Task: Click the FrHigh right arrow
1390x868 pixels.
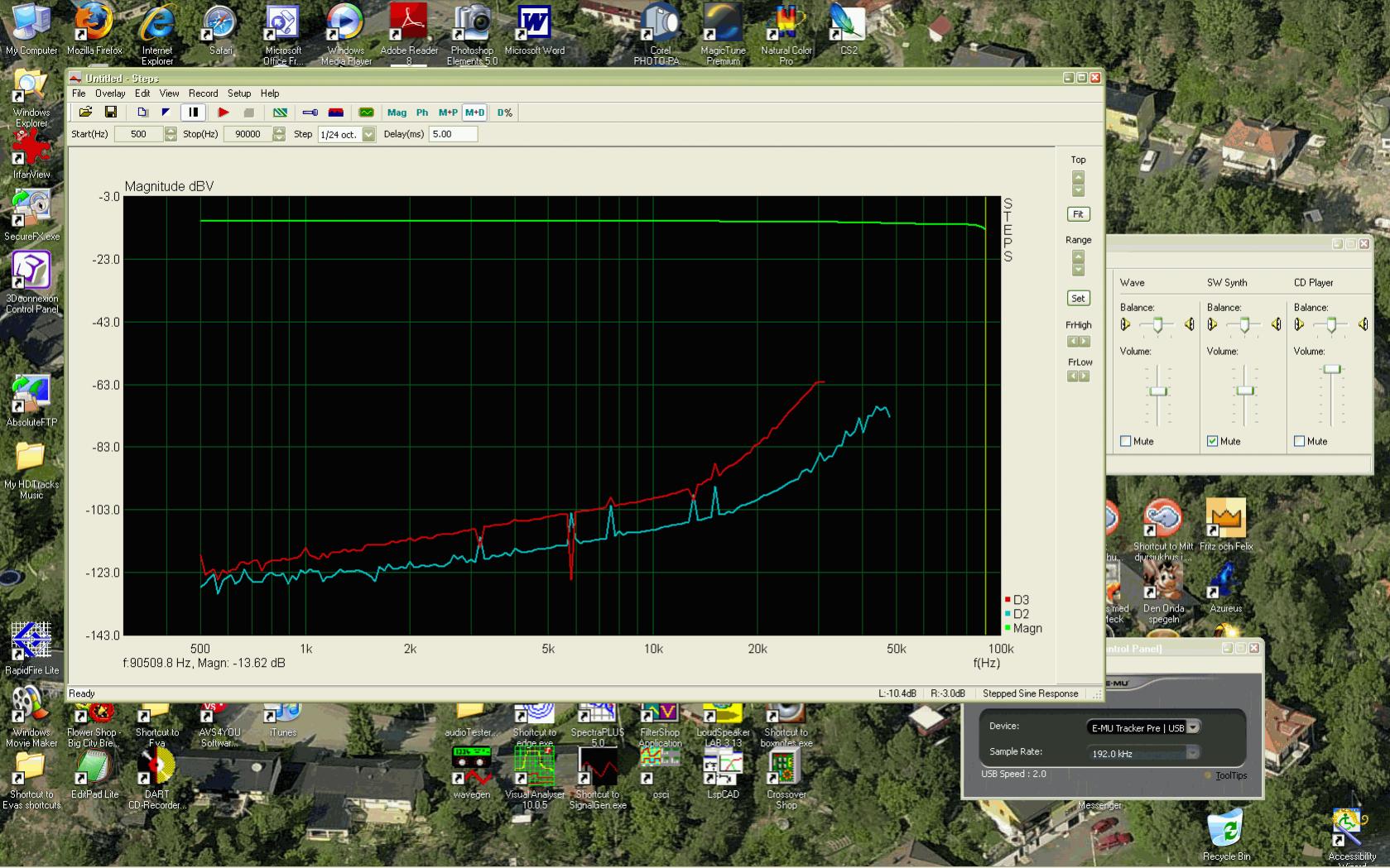Action: [1085, 342]
